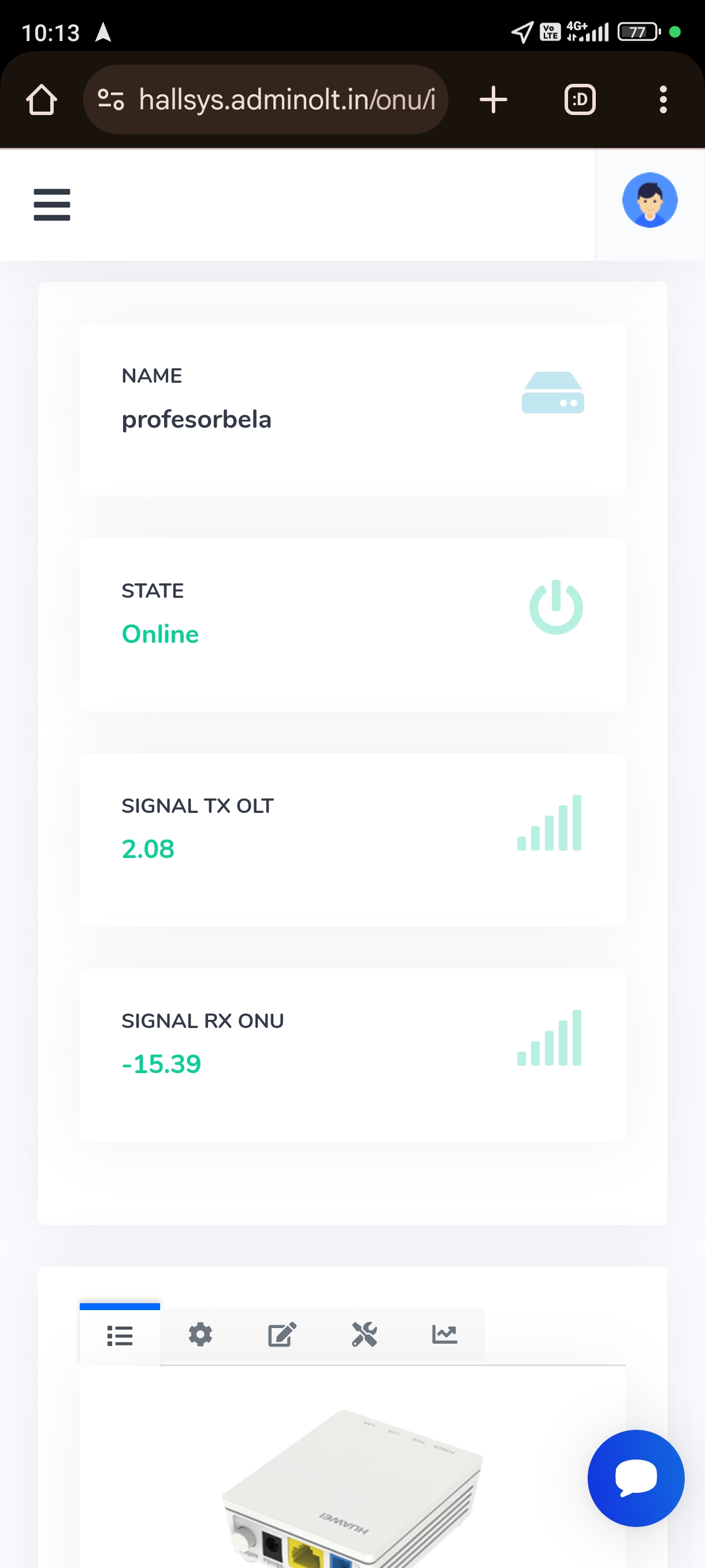Screen dimensions: 705x1568
Task: Open the hamburger sidebar menu
Action: 51,205
